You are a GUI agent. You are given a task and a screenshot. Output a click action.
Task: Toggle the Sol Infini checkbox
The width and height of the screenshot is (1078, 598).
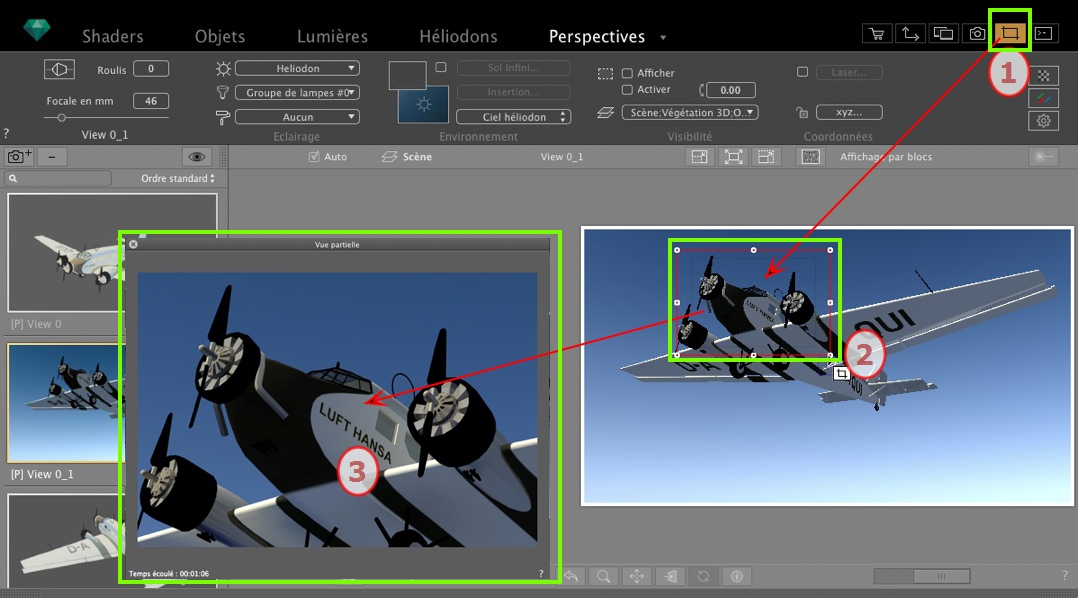(441, 67)
